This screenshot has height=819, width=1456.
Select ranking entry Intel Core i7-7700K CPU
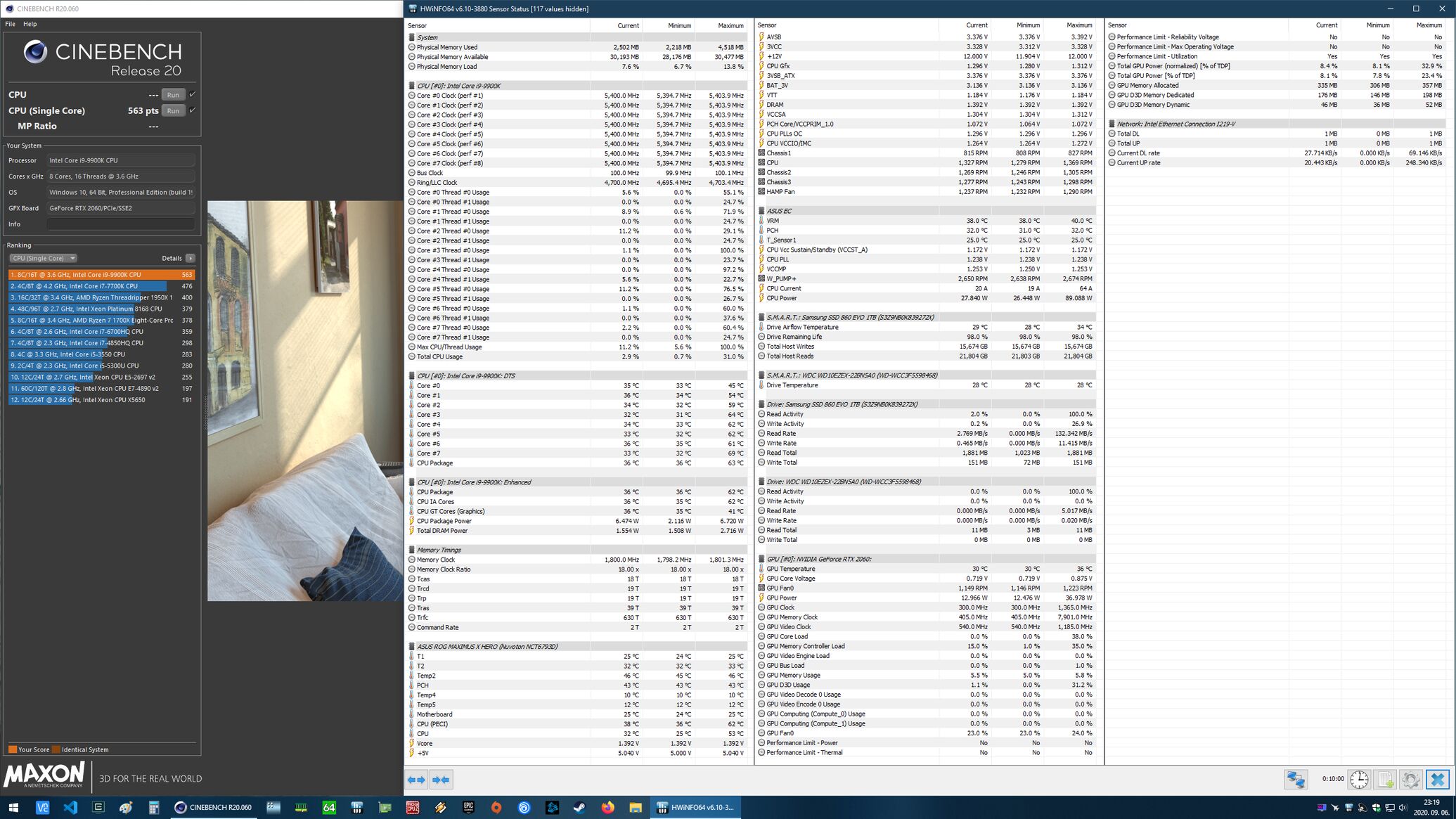point(102,286)
